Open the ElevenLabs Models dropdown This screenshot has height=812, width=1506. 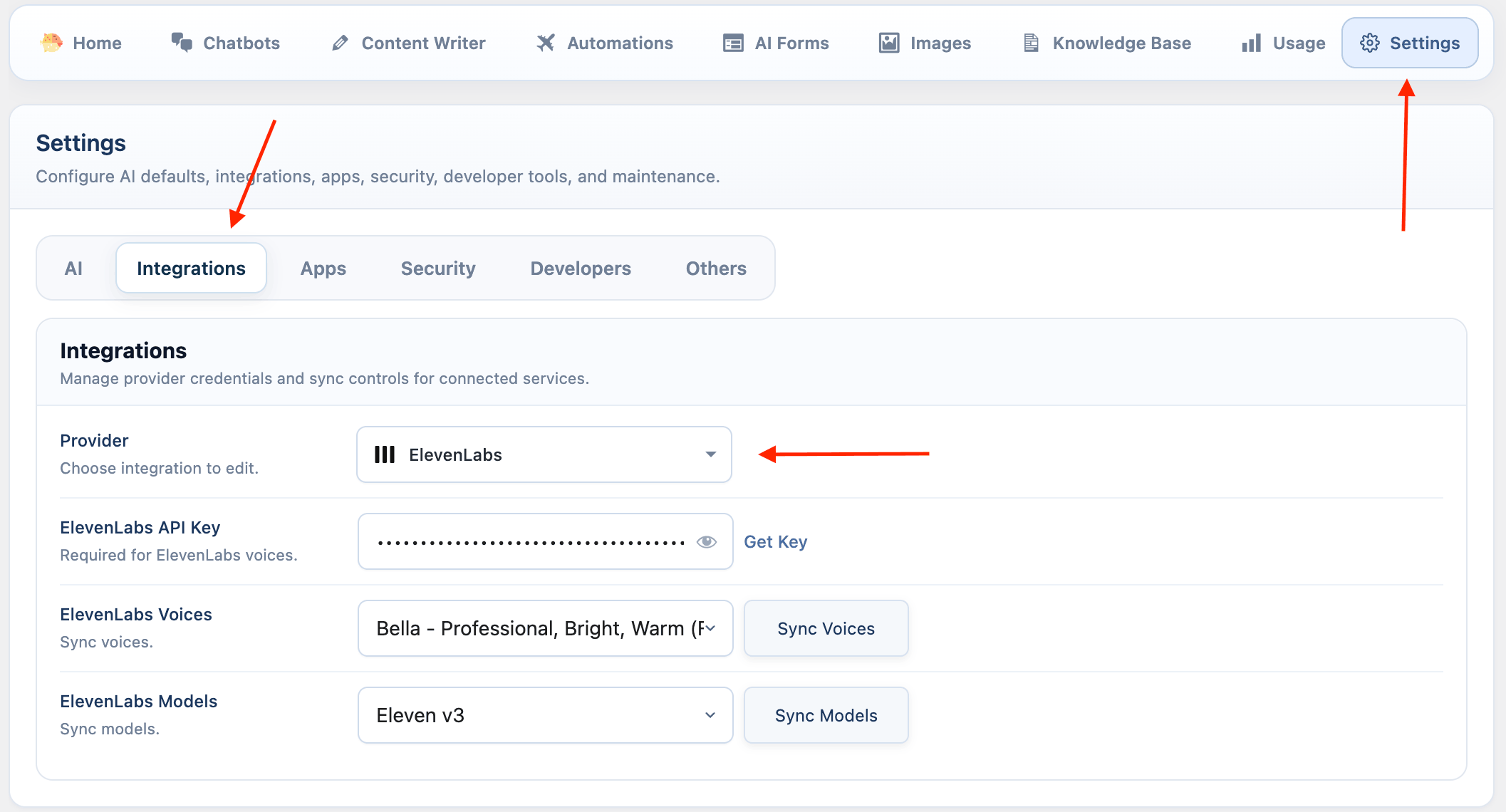tap(545, 715)
